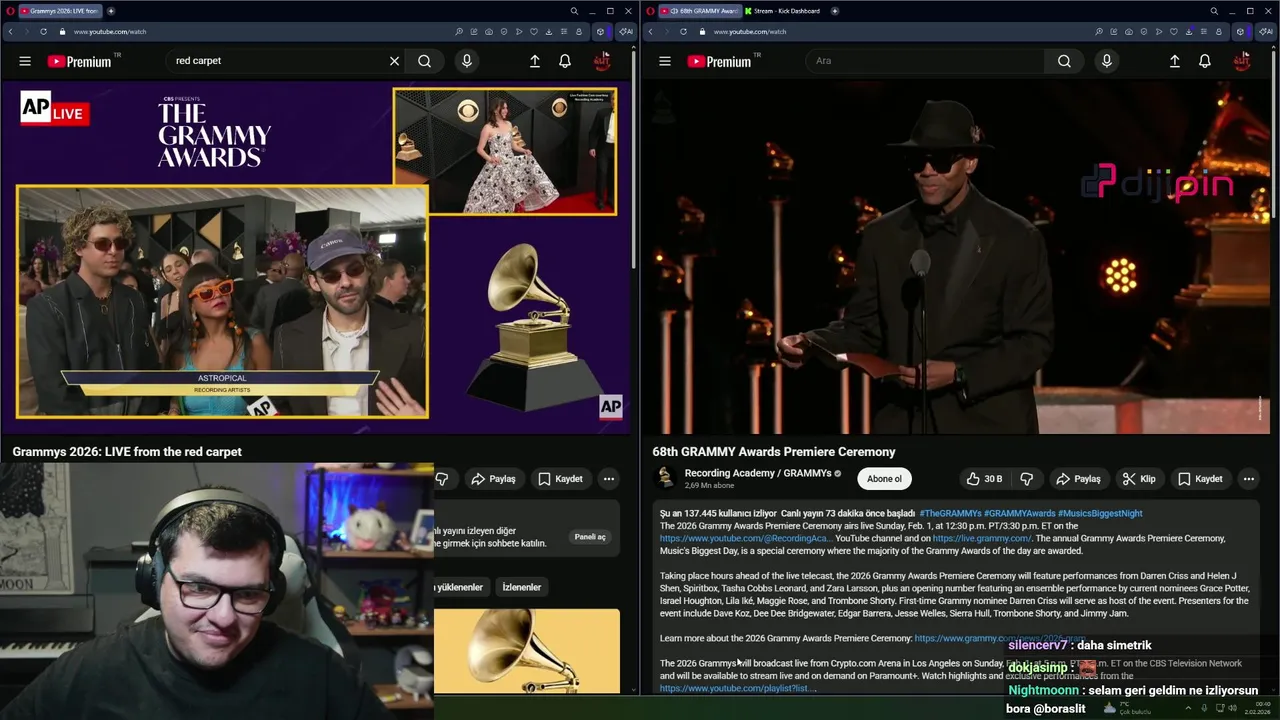The width and height of the screenshot is (1280, 720).
Task: Open youtube.com/playlist?list... link
Action: tap(738, 688)
